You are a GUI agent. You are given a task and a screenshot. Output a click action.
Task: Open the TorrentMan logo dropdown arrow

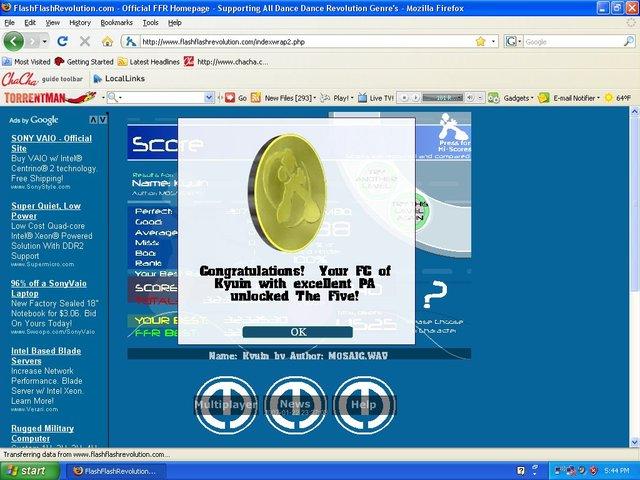[x=102, y=98]
